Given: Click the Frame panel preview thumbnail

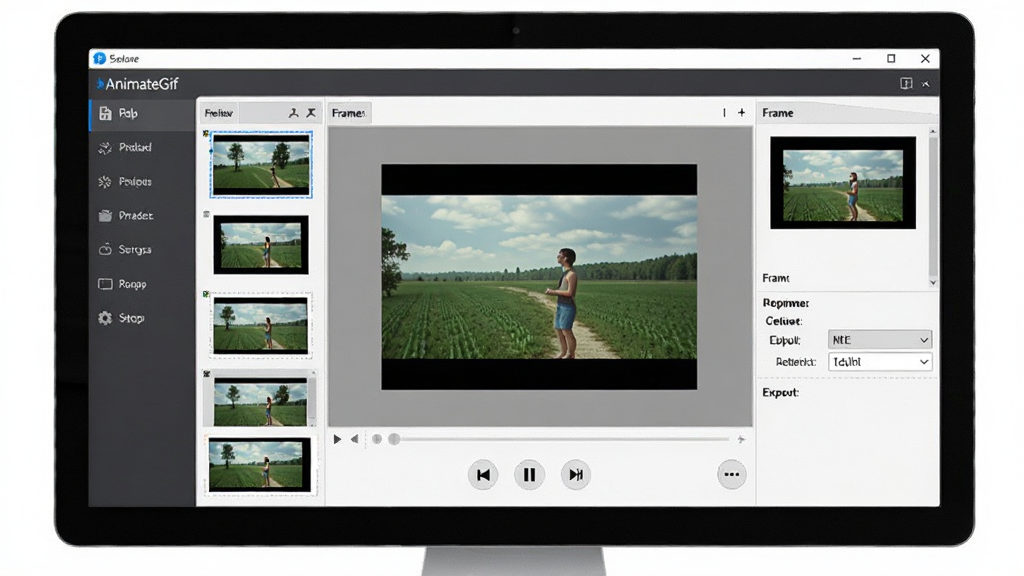Looking at the screenshot, I should click(x=843, y=183).
